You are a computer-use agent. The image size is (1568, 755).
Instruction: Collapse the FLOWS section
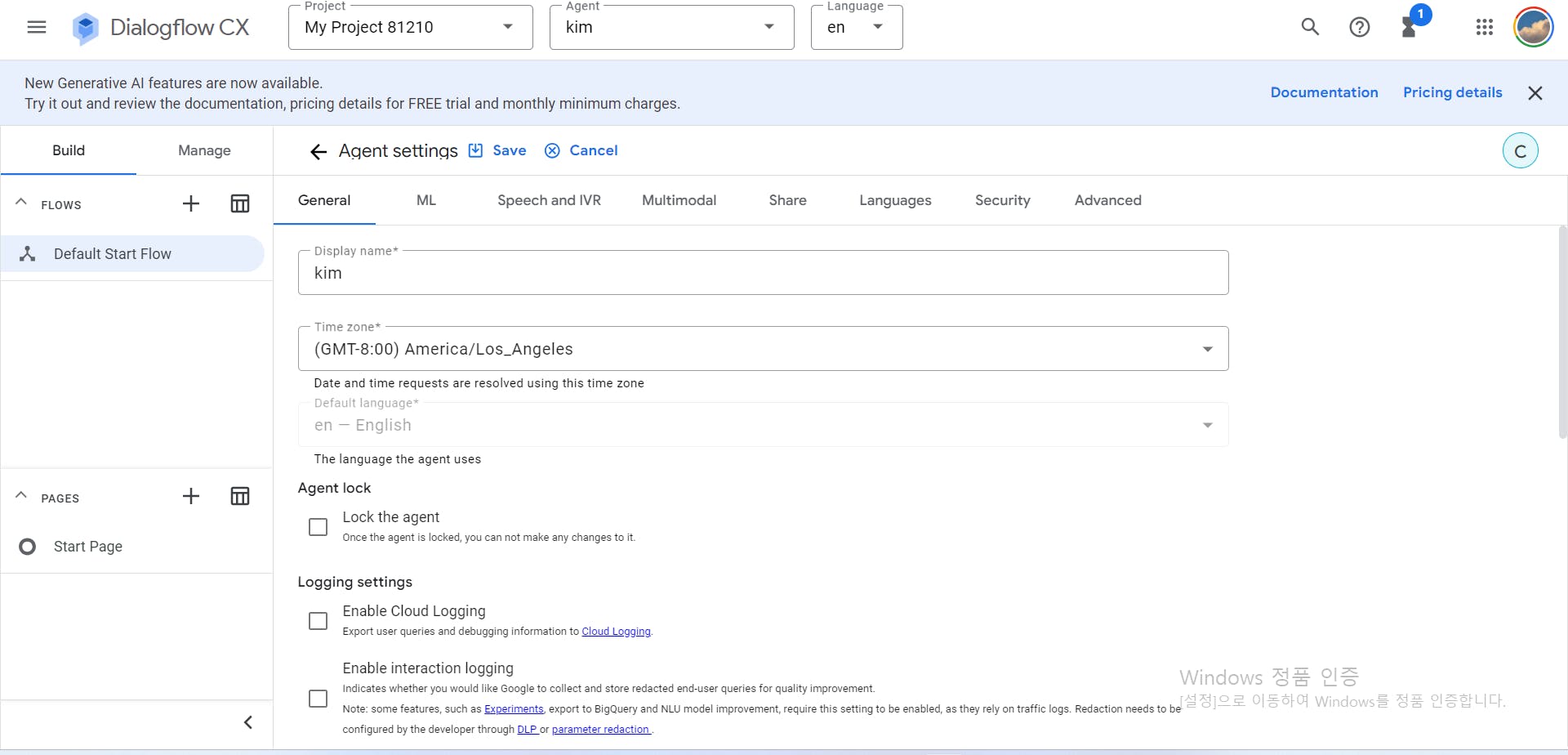click(21, 203)
